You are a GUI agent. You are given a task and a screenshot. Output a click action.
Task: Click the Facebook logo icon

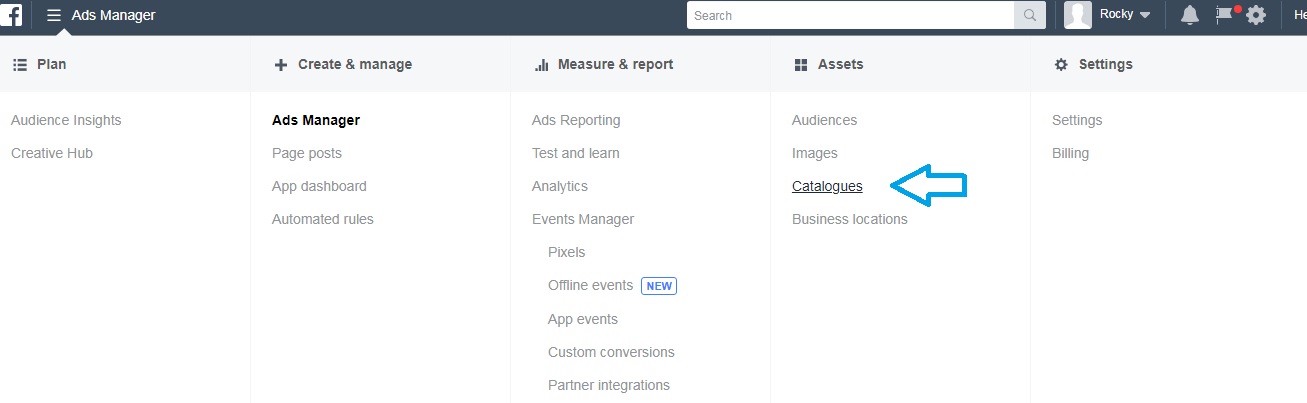point(12,15)
